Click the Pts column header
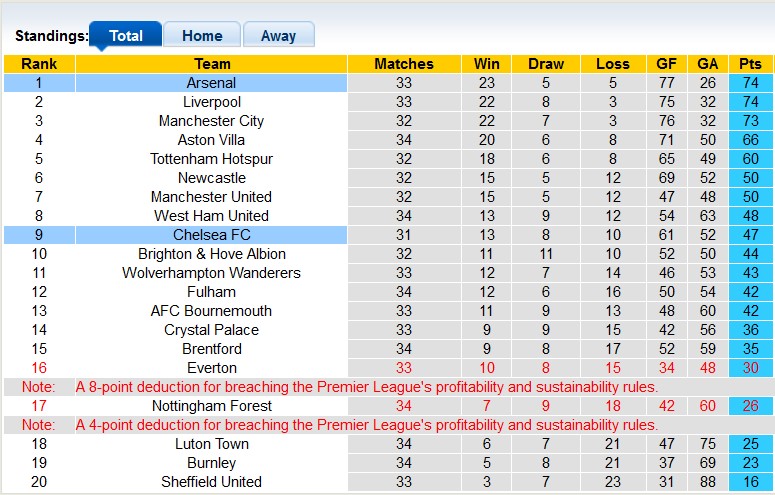 click(750, 64)
